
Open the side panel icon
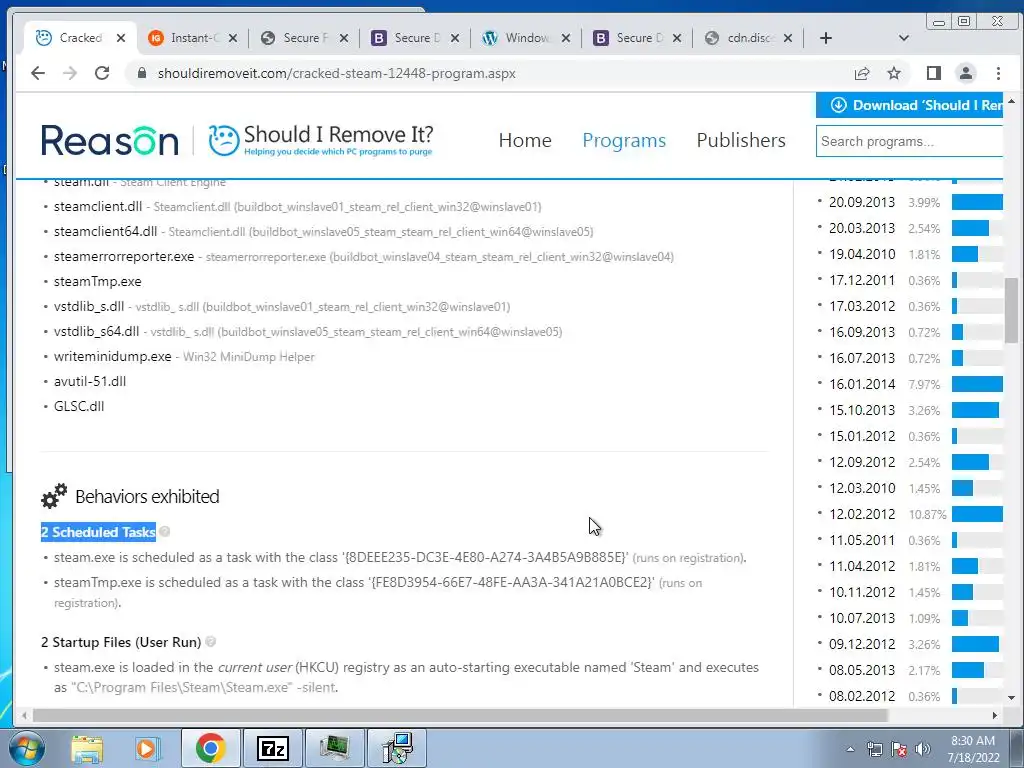(x=934, y=73)
